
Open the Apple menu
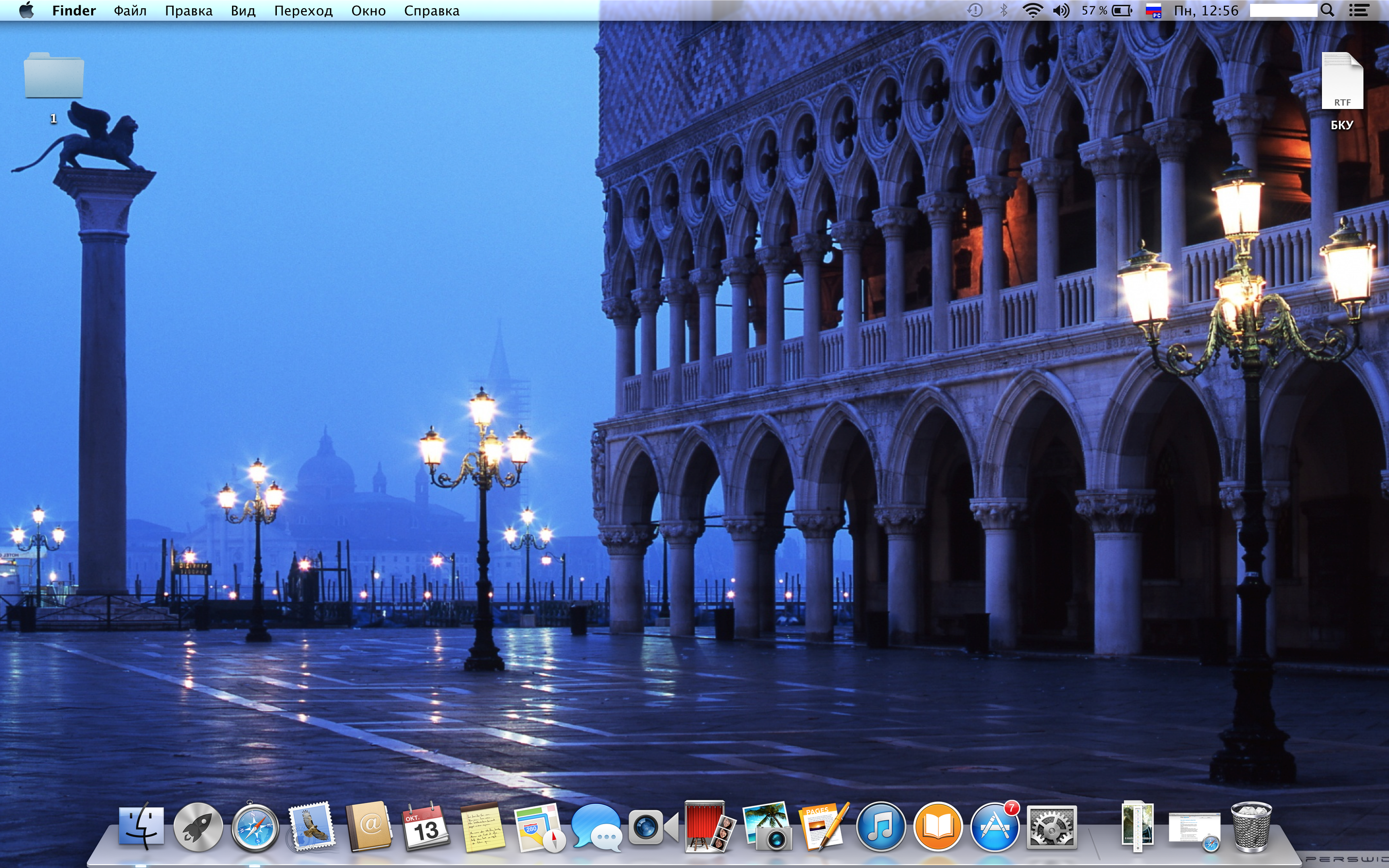[x=27, y=10]
